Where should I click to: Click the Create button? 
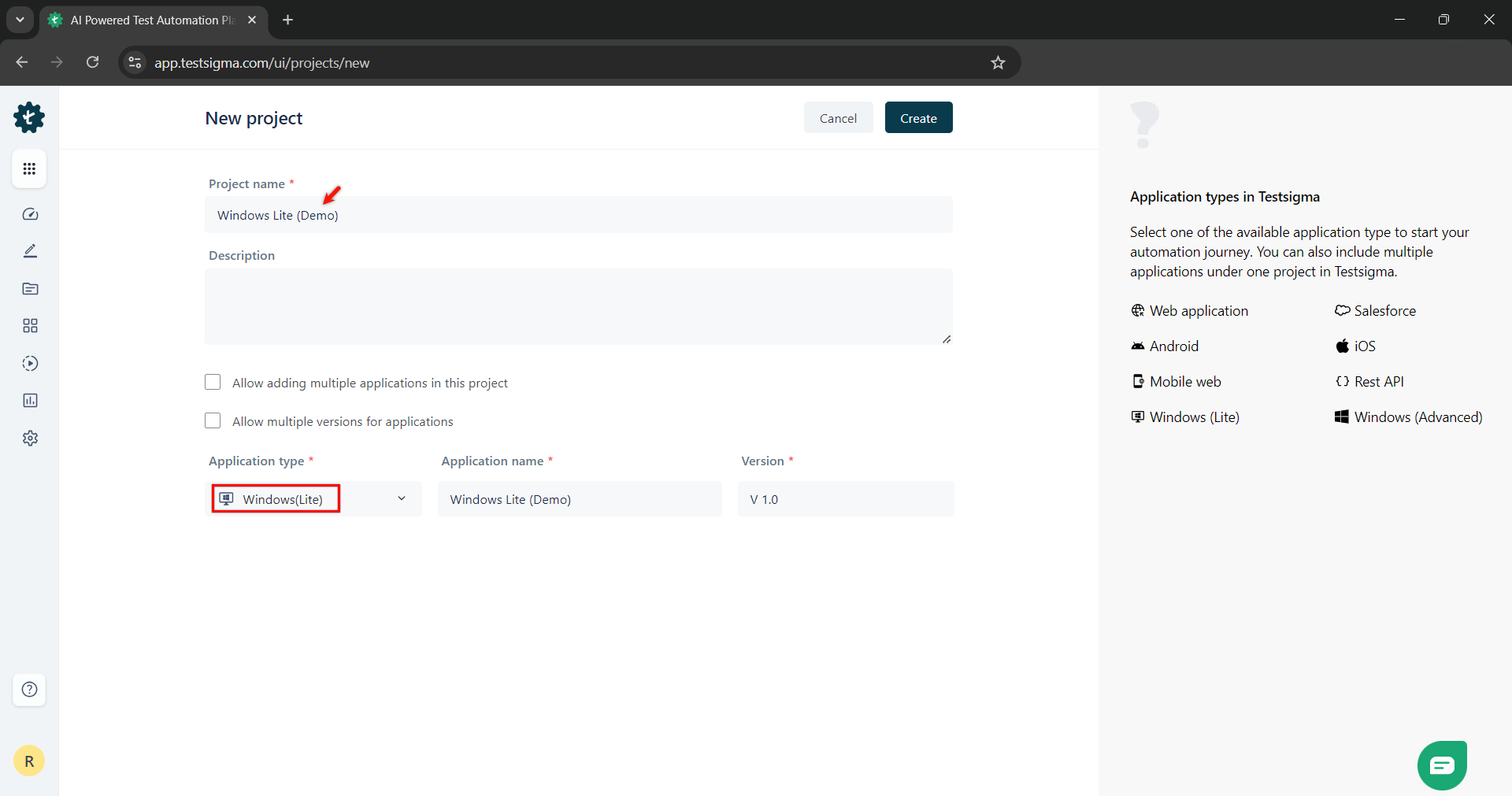coord(918,118)
